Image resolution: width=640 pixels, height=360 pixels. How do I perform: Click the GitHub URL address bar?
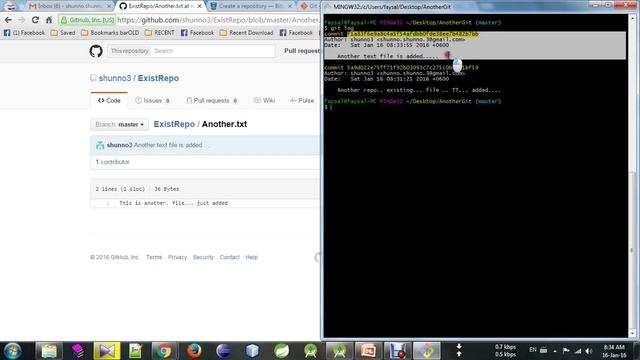pos(218,20)
